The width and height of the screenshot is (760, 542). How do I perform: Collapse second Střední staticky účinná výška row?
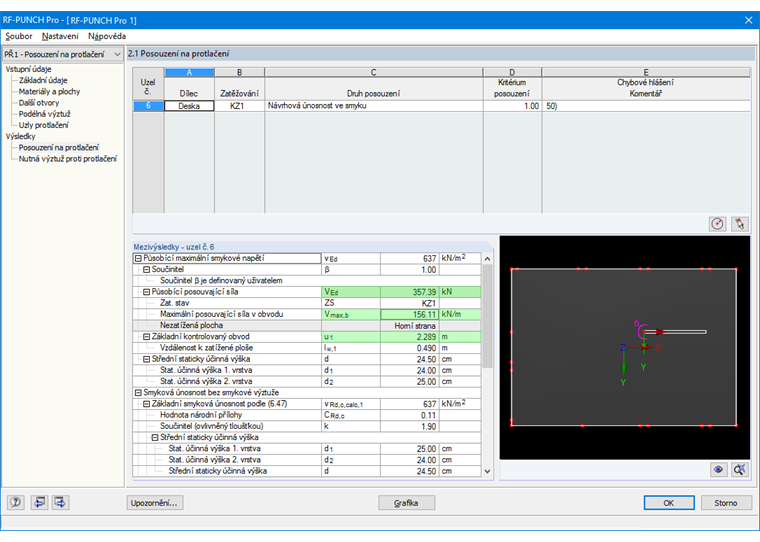point(155,437)
